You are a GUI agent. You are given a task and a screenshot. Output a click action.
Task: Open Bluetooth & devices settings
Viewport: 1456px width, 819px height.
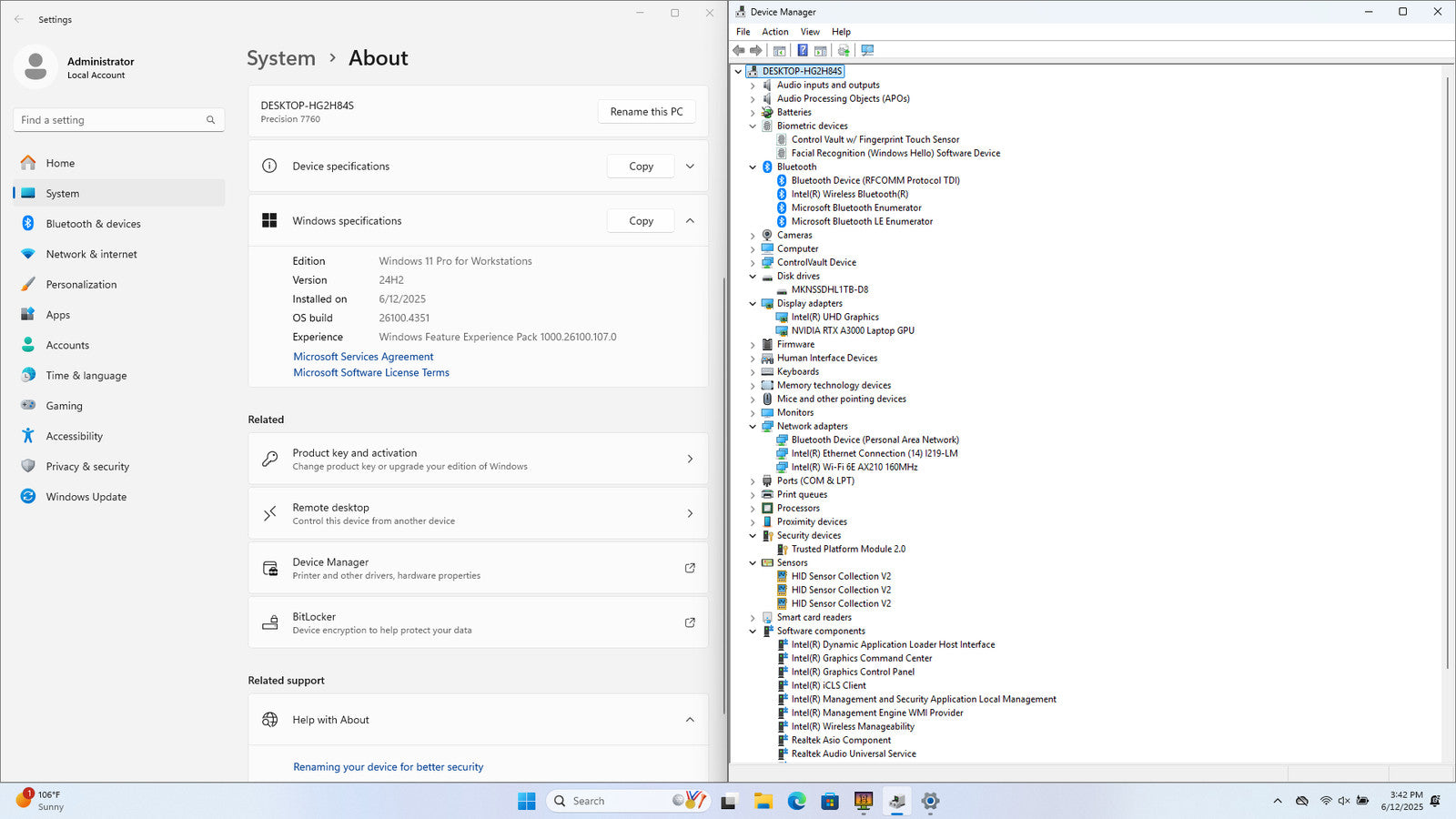point(119,224)
